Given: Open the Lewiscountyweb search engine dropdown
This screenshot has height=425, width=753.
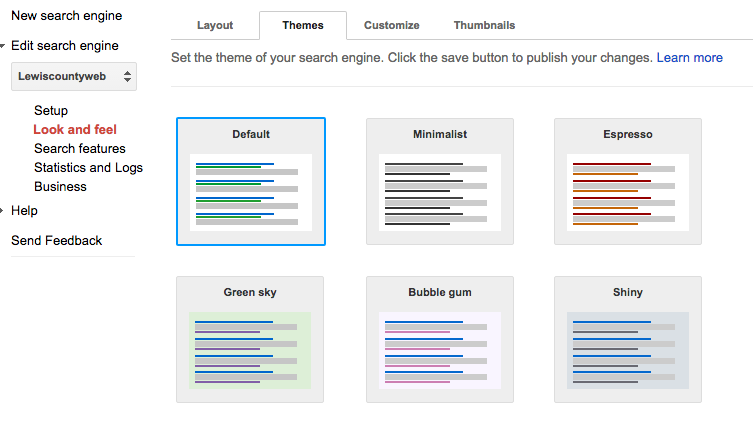Looking at the screenshot, I should 74,76.
